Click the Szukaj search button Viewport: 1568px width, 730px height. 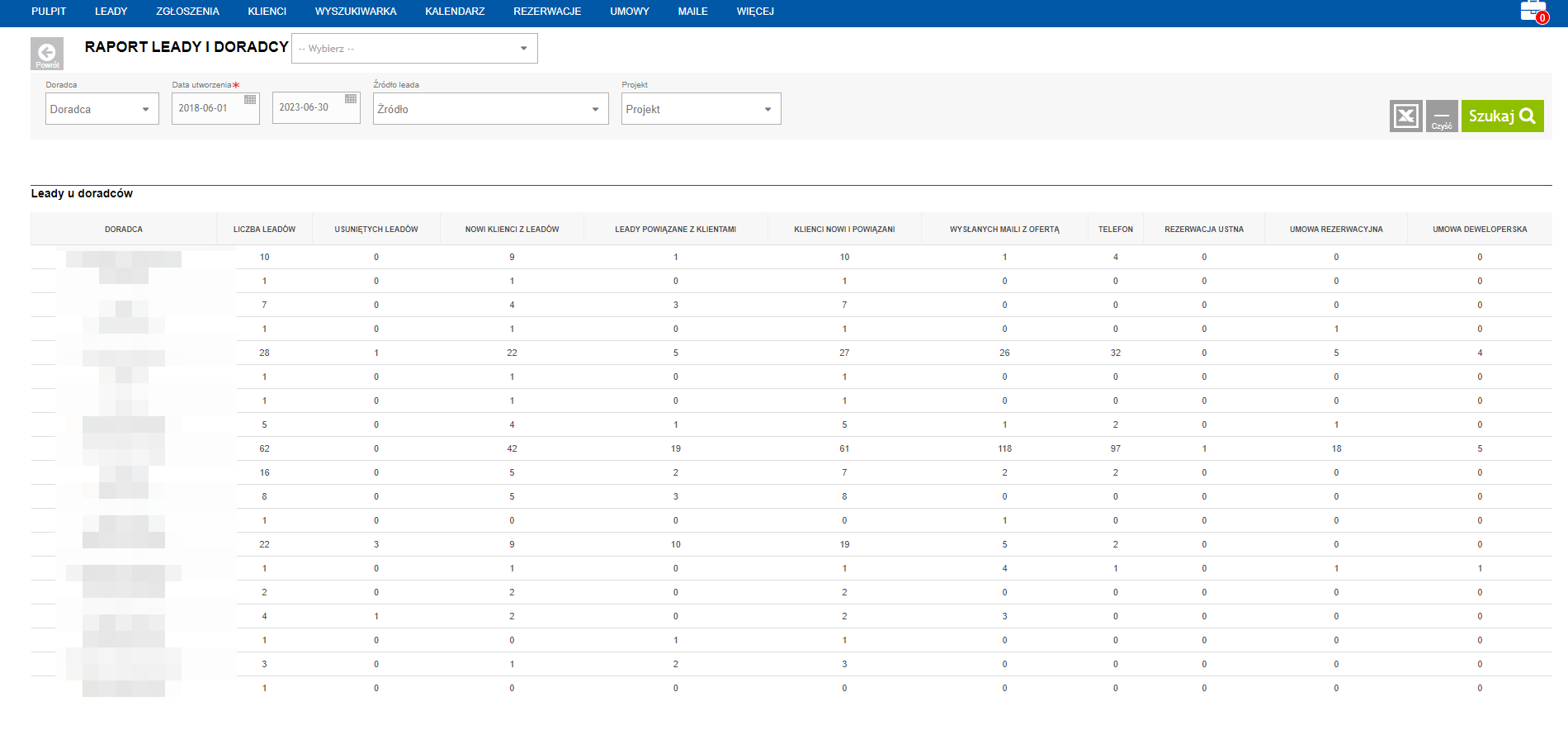(x=1502, y=116)
